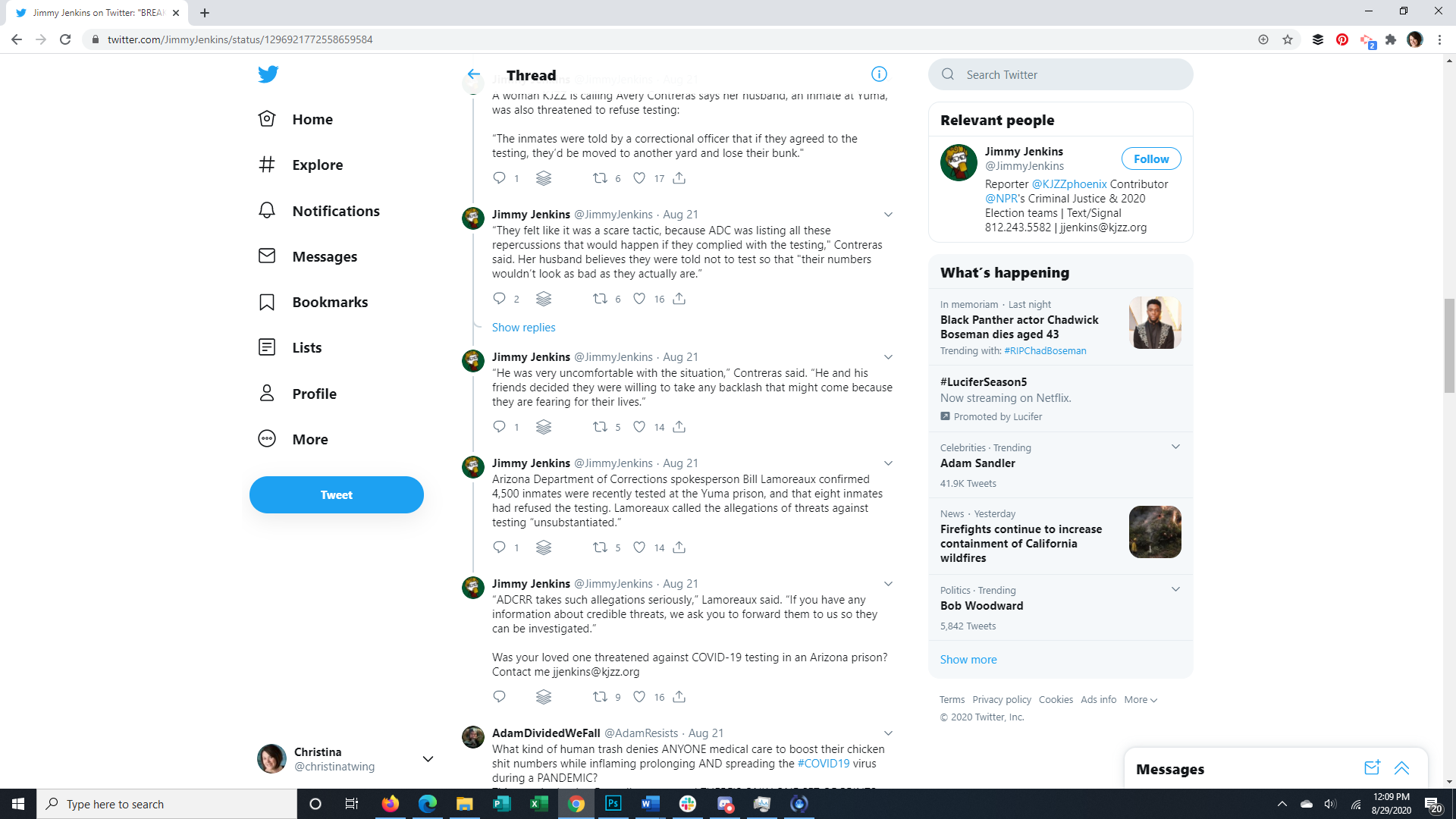Open the thread info icon
1456x819 pixels.
point(879,74)
